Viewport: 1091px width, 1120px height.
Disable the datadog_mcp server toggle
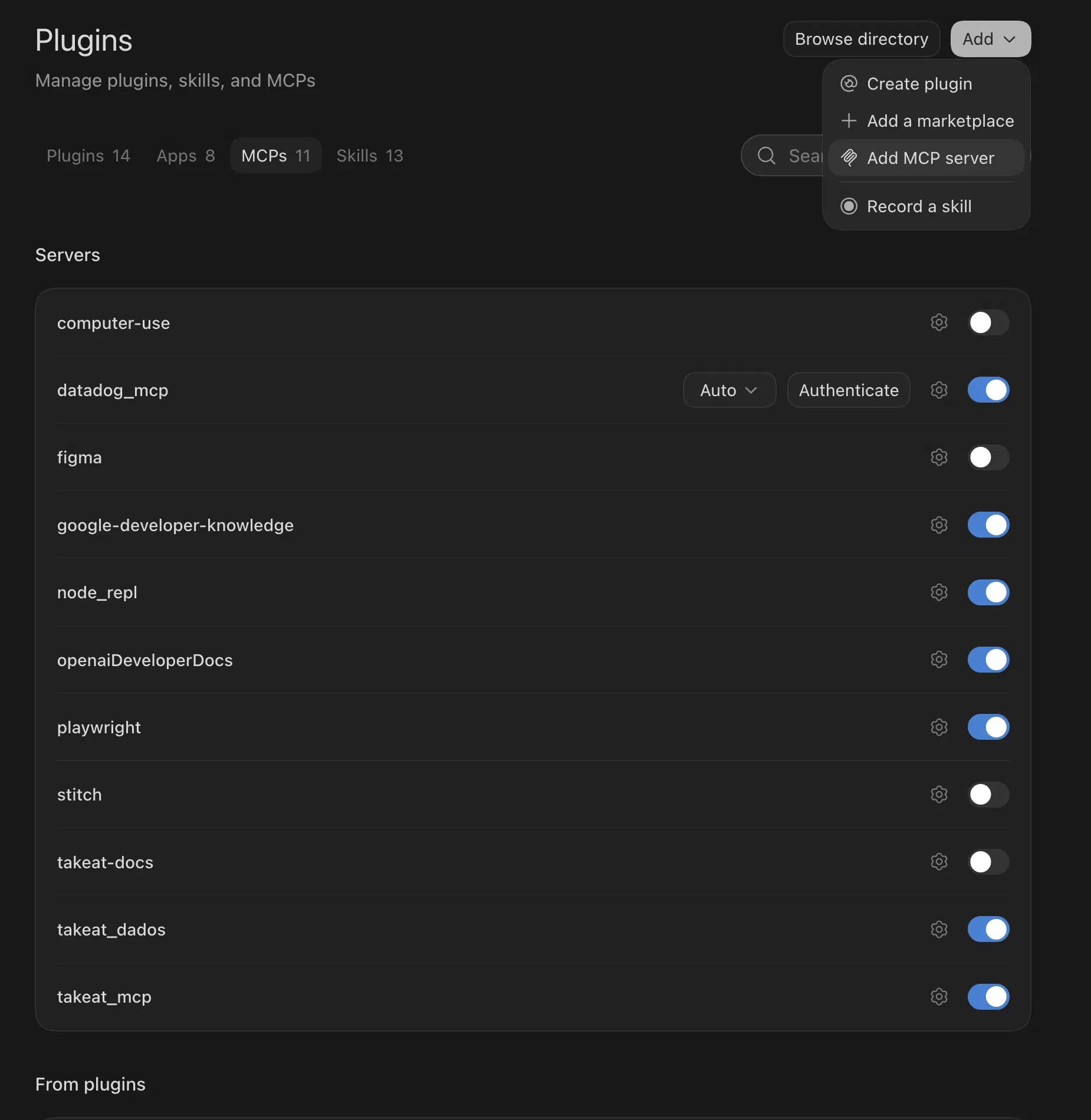click(988, 390)
